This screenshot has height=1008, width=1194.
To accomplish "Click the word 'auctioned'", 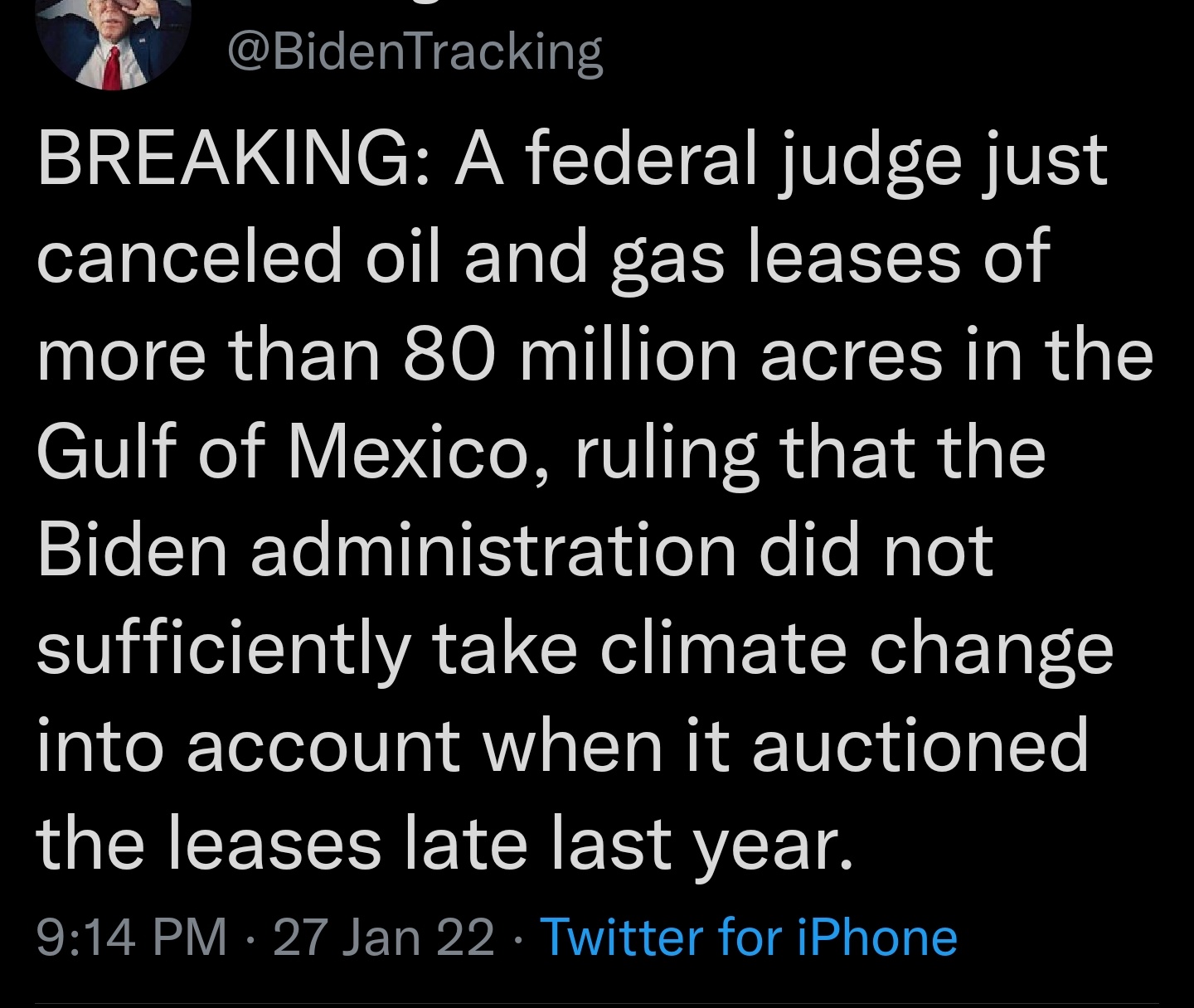I will point(919,746).
